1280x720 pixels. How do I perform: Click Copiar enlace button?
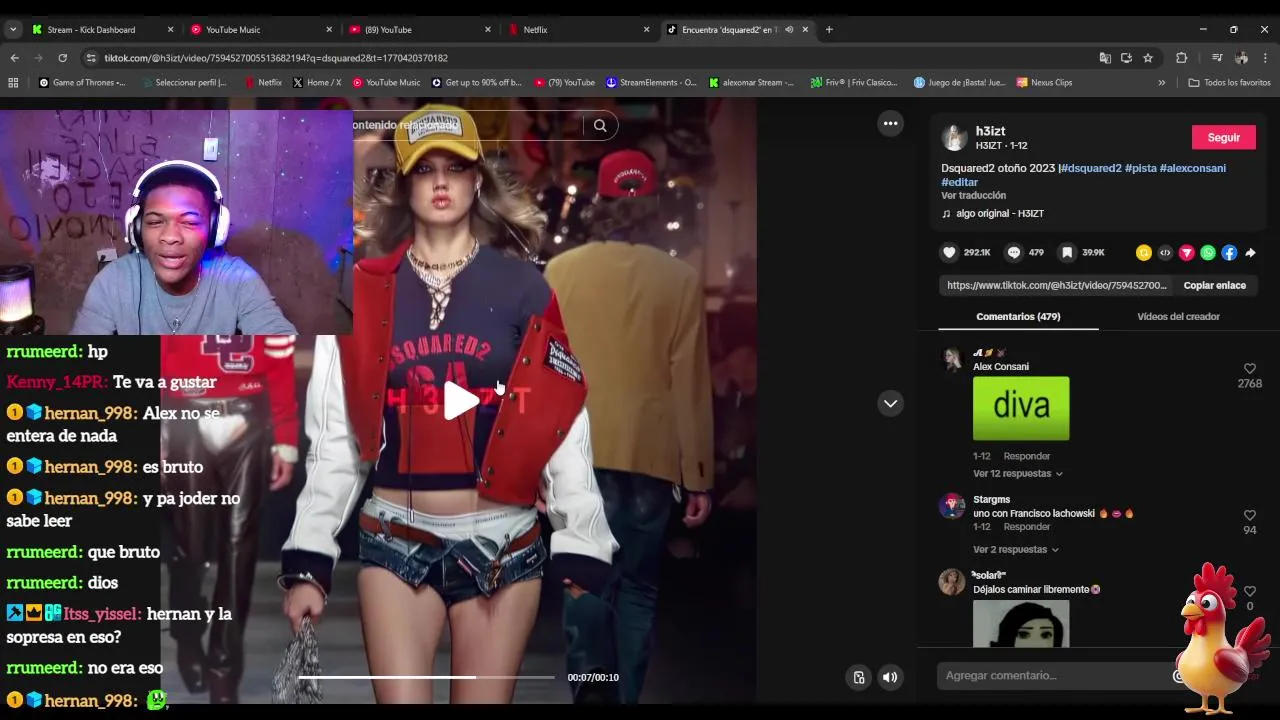tap(1214, 285)
